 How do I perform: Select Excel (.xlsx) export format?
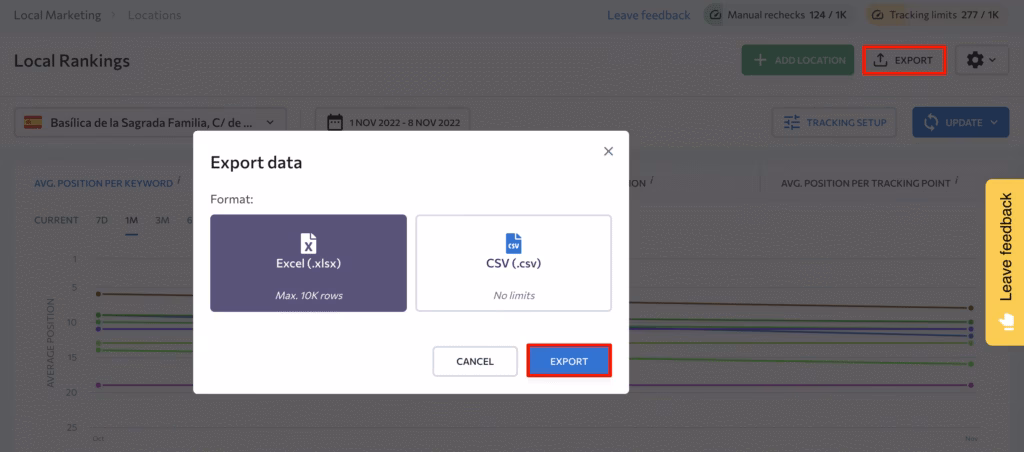point(309,262)
